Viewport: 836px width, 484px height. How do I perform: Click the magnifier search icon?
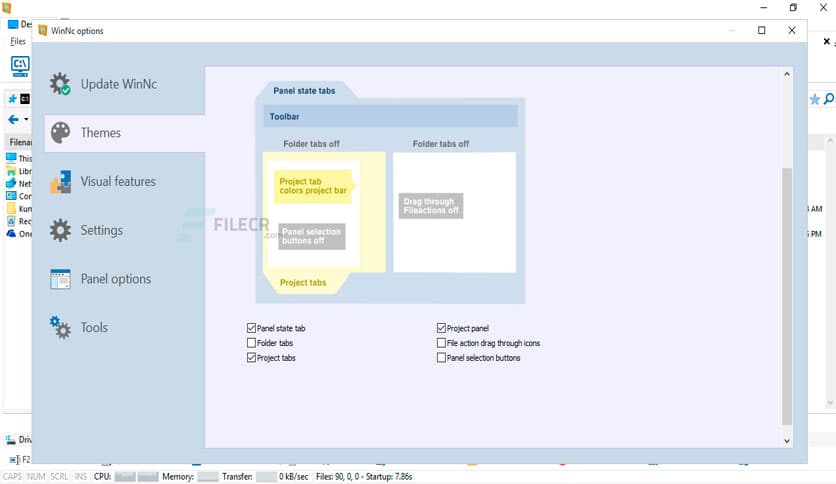click(829, 99)
